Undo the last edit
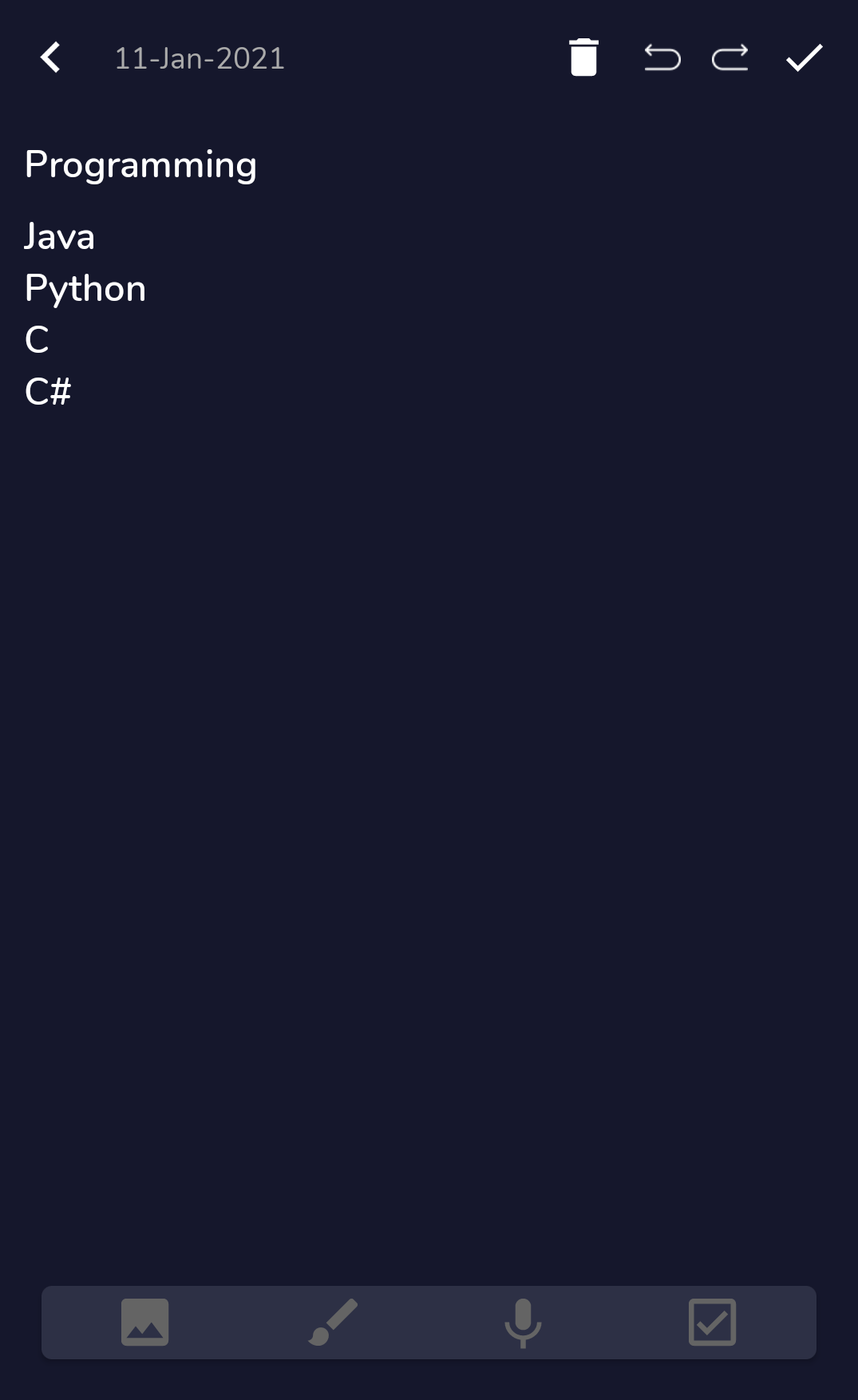 click(660, 57)
